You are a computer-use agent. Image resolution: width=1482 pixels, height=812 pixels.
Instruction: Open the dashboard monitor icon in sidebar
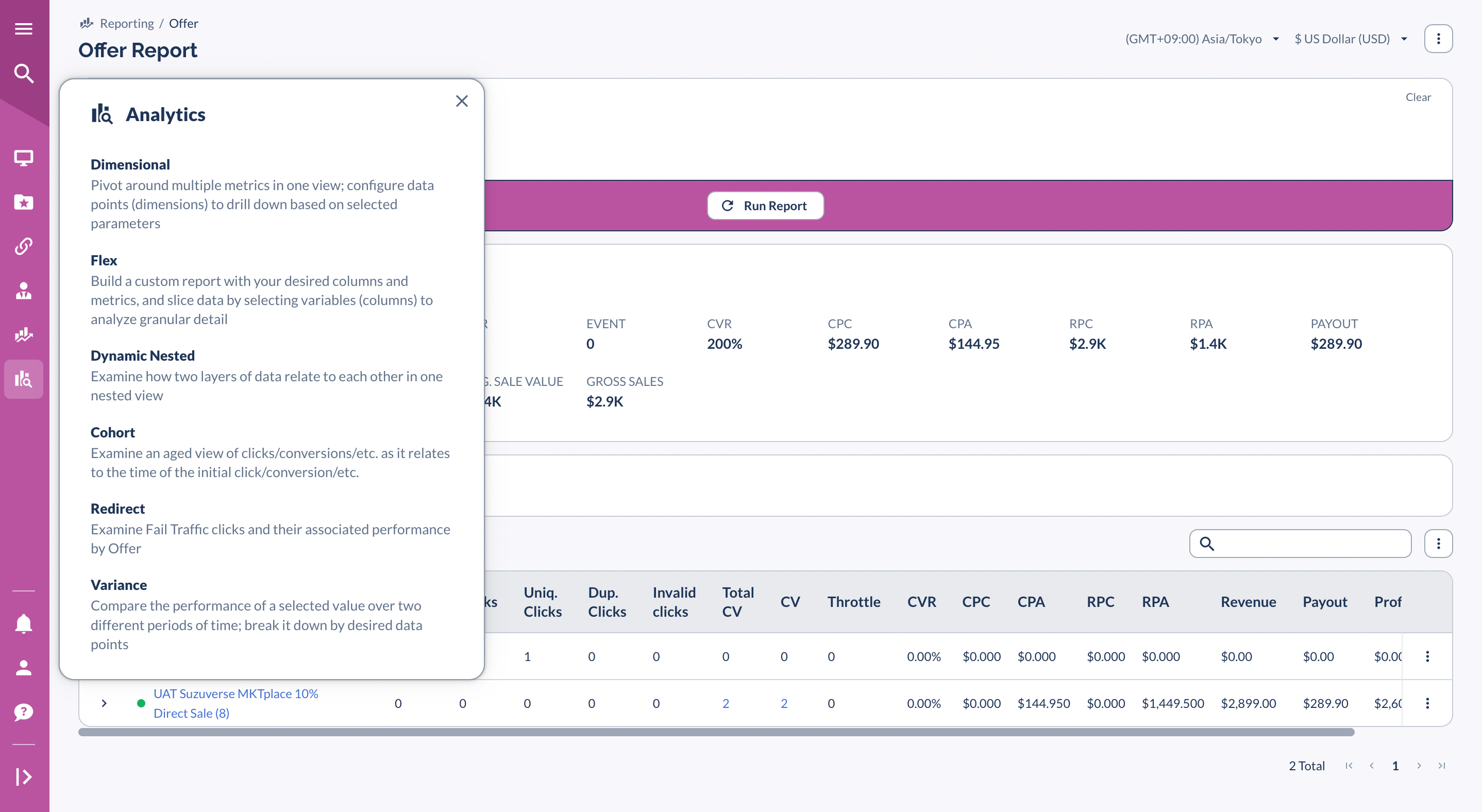[24, 158]
